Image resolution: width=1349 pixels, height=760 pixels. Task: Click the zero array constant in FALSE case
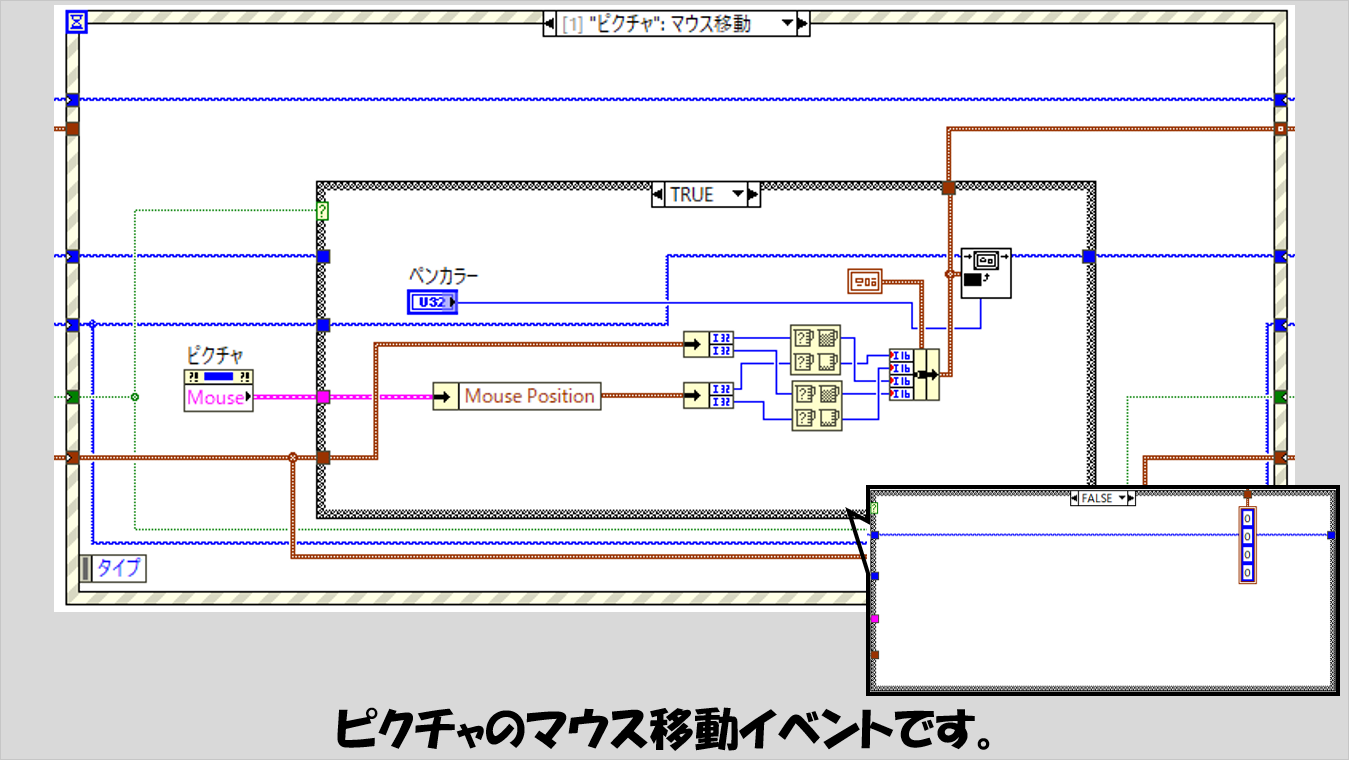[1246, 545]
